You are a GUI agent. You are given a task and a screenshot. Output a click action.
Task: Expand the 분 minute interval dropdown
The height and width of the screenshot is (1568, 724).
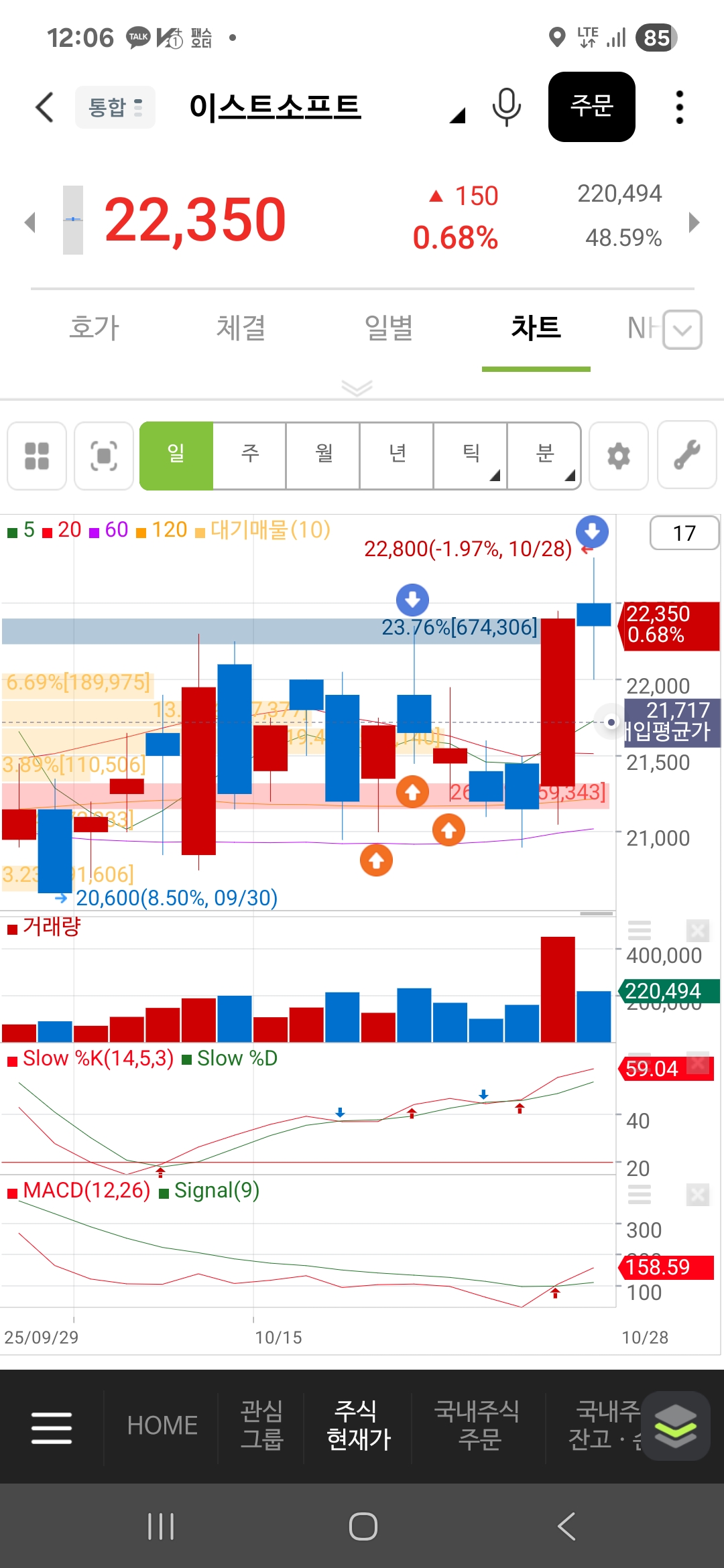(544, 456)
